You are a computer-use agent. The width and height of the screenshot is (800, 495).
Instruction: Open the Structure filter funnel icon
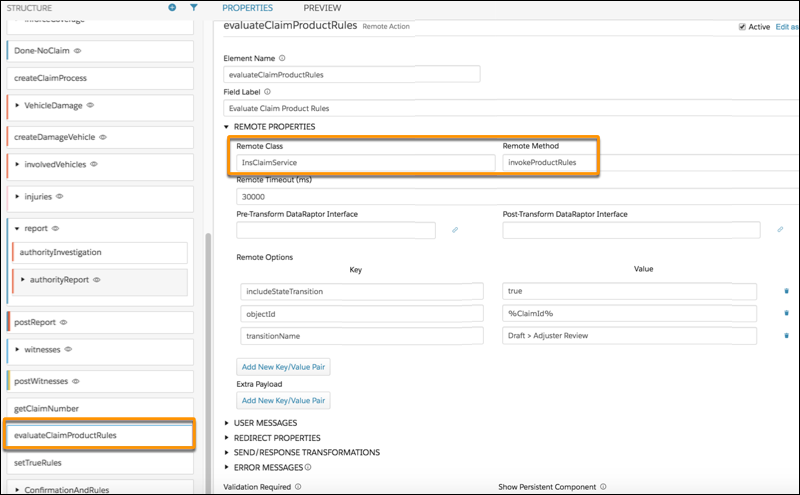194,8
